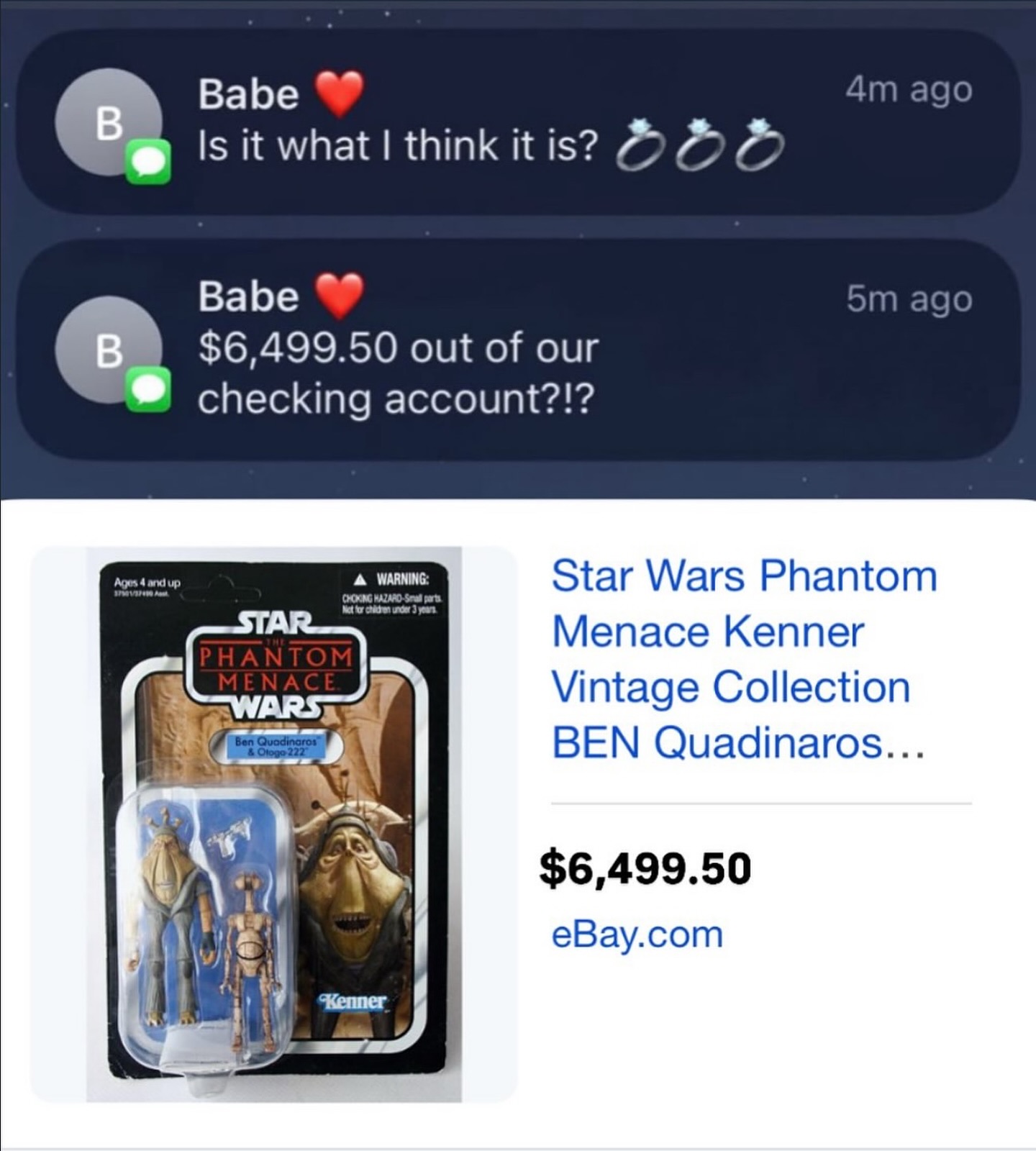
Task: Tap the '5m ago' timestamp
Action: 909,299
